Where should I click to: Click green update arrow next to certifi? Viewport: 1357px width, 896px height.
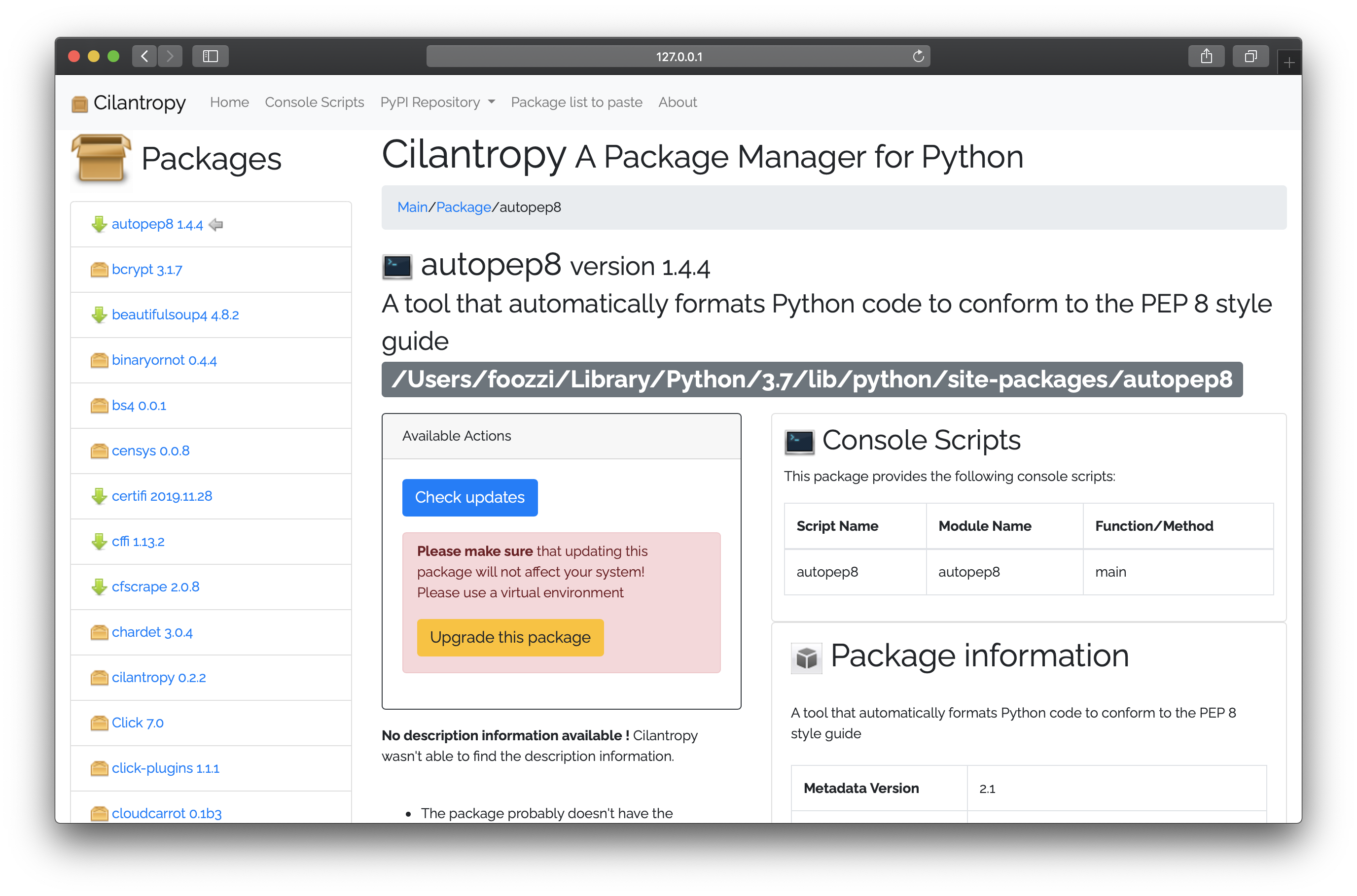coord(99,496)
